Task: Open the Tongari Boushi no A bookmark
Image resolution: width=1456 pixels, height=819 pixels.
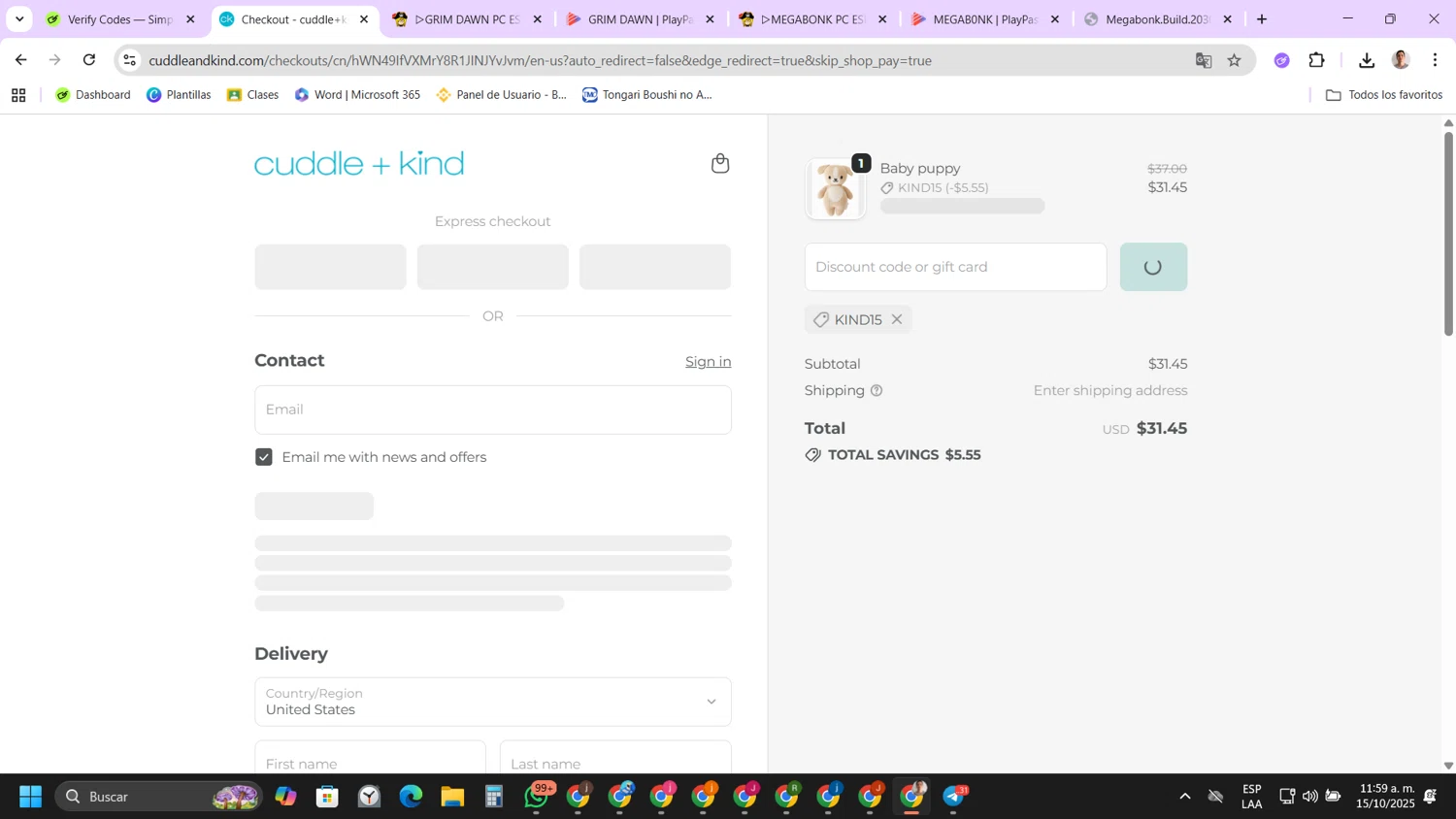Action: [x=647, y=95]
